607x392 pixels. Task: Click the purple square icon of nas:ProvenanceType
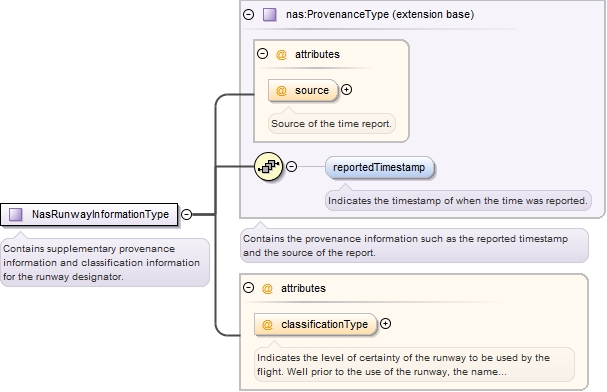269,15
